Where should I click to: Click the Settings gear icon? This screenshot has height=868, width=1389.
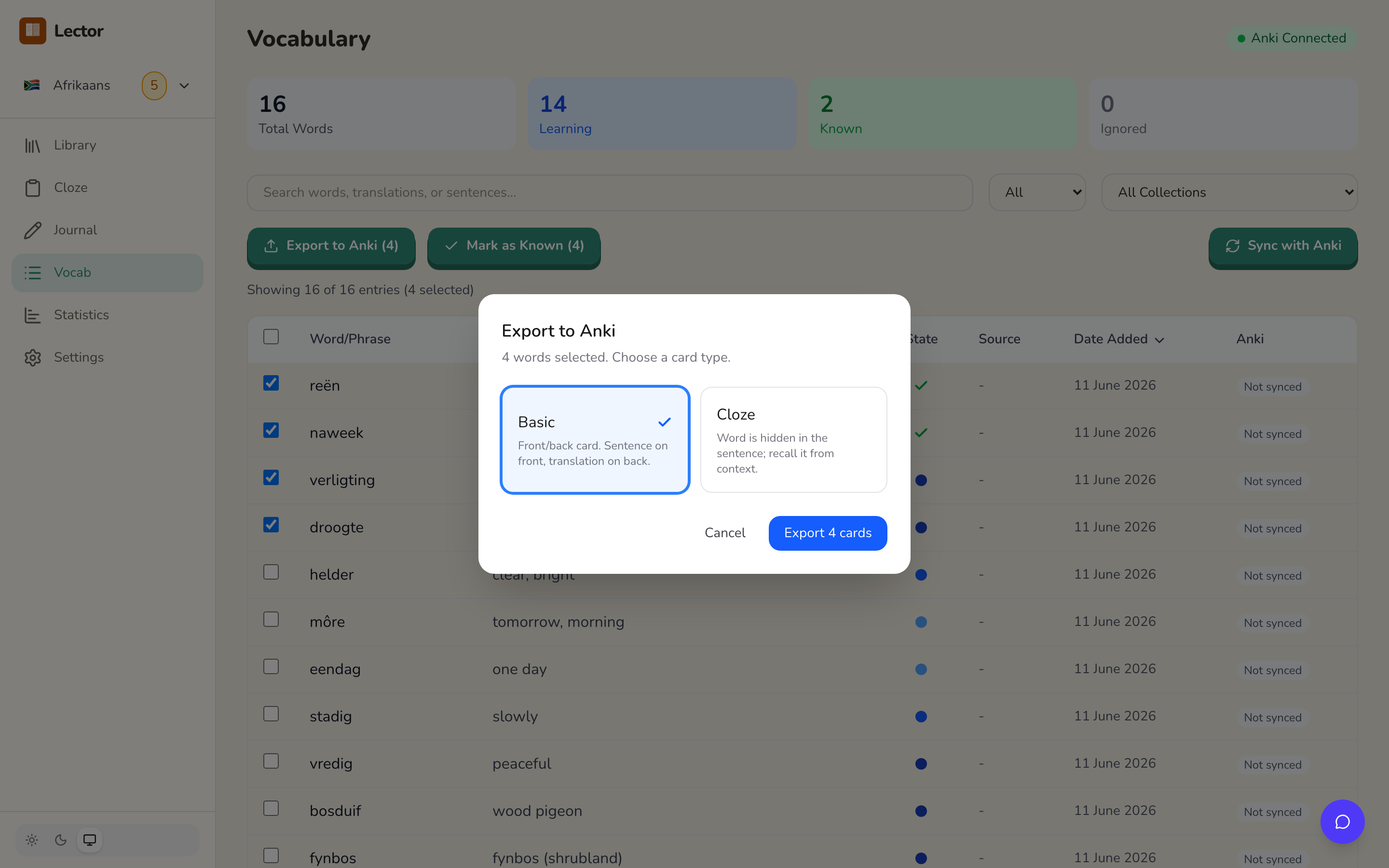pos(33,358)
